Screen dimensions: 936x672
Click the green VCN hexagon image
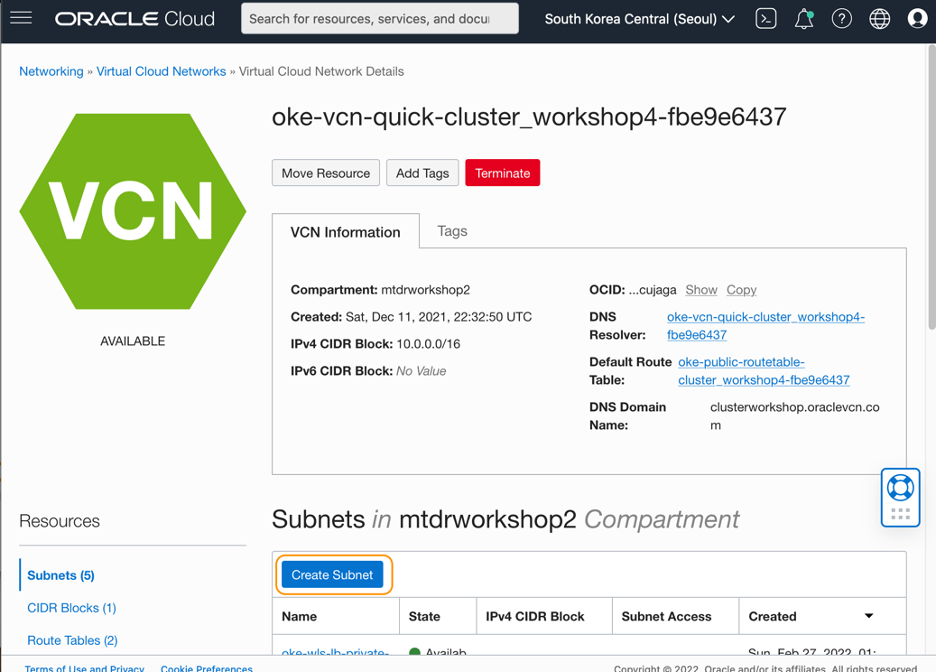coord(133,211)
